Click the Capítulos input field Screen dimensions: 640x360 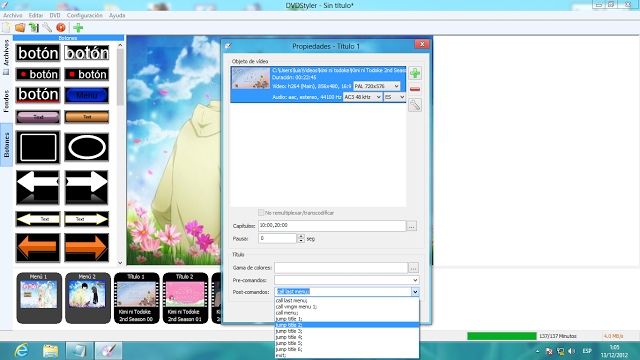[332, 226]
